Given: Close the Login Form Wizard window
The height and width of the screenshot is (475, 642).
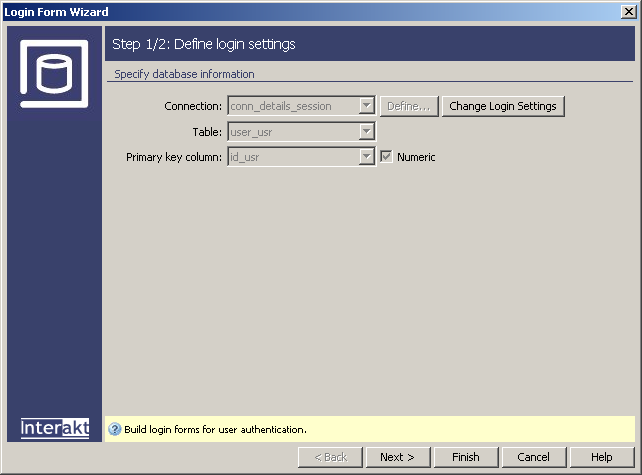Looking at the screenshot, I should pyautogui.click(x=628, y=12).
